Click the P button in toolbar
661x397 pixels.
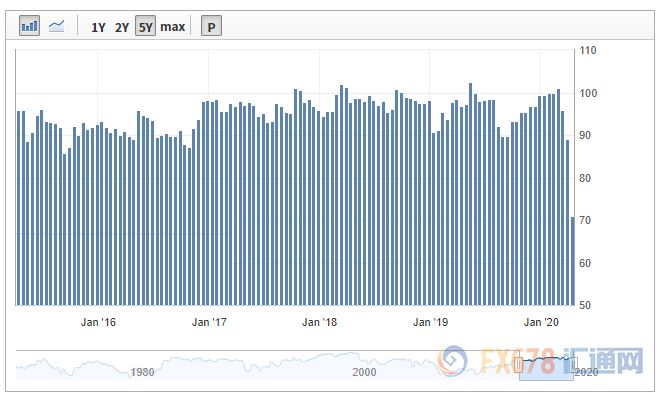point(211,26)
